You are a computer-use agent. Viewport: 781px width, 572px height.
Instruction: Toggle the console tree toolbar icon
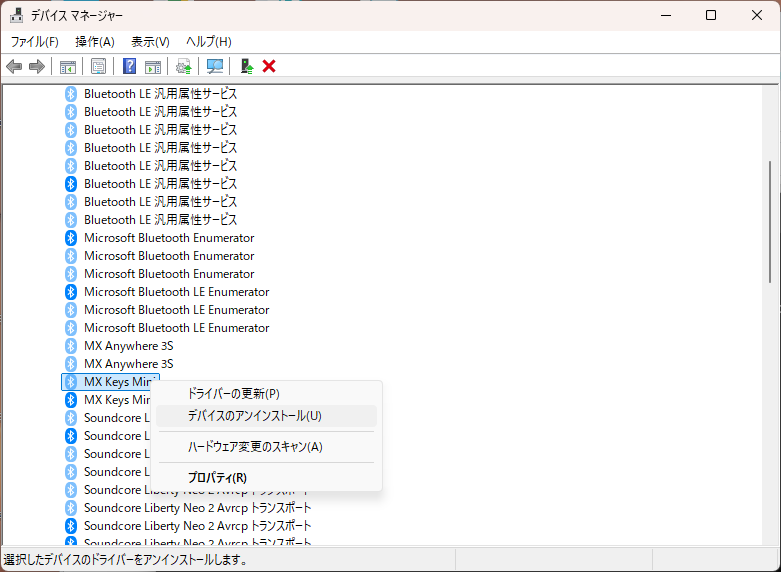coord(67,66)
